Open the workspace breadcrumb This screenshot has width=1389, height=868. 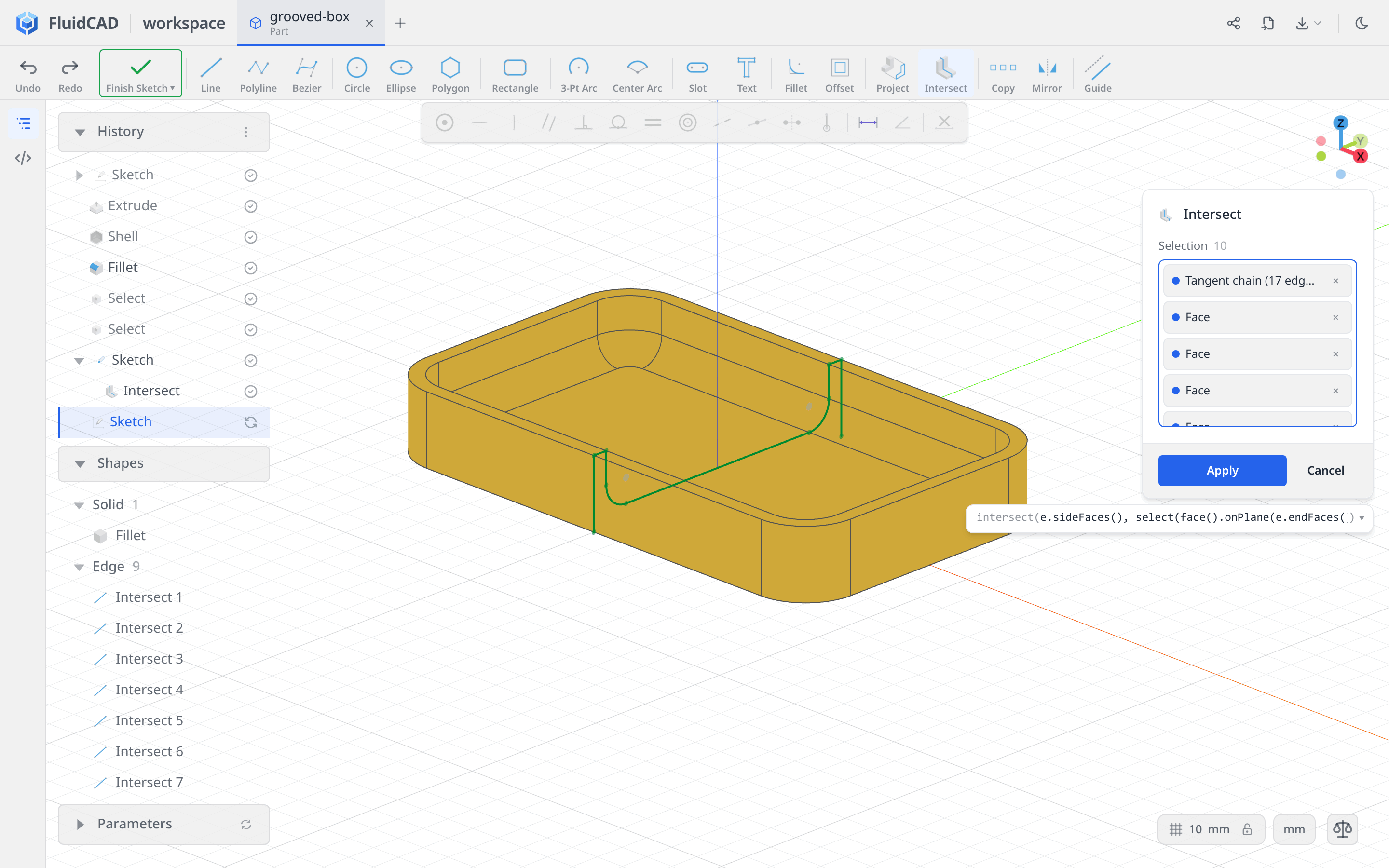coord(184,23)
